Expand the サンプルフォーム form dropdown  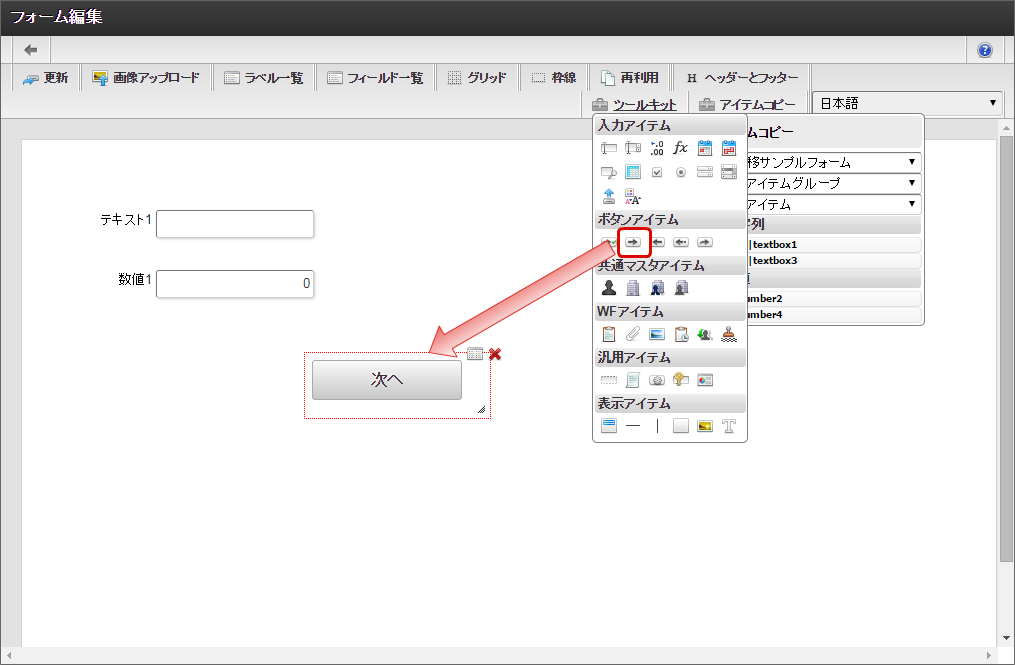832,162
